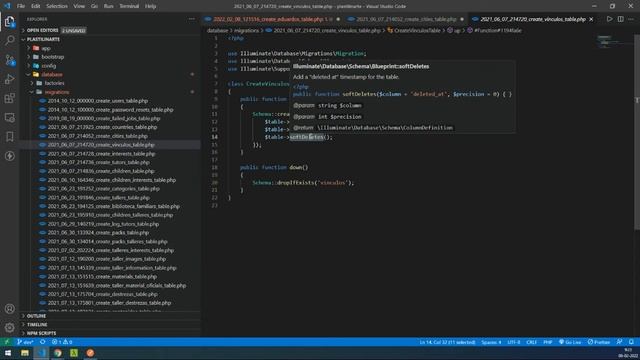Viewport: 640px width, 360px height.
Task: Open create_password_resets_table.php file
Action: (110, 110)
